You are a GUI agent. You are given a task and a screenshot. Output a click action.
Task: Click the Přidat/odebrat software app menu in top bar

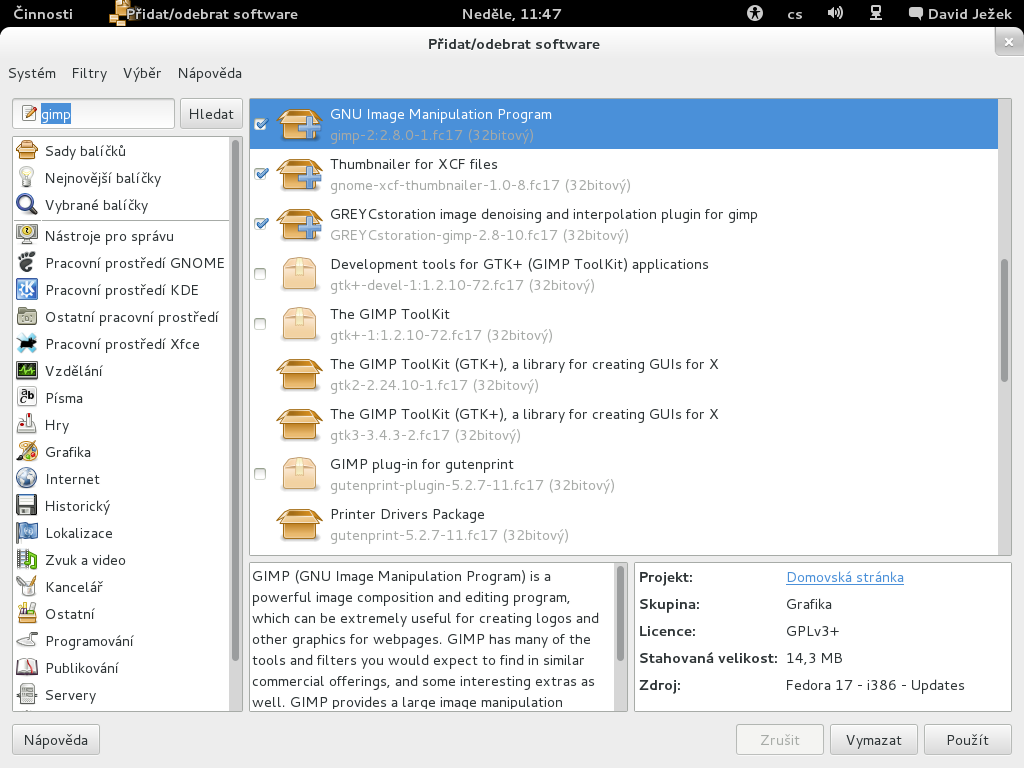[204, 14]
